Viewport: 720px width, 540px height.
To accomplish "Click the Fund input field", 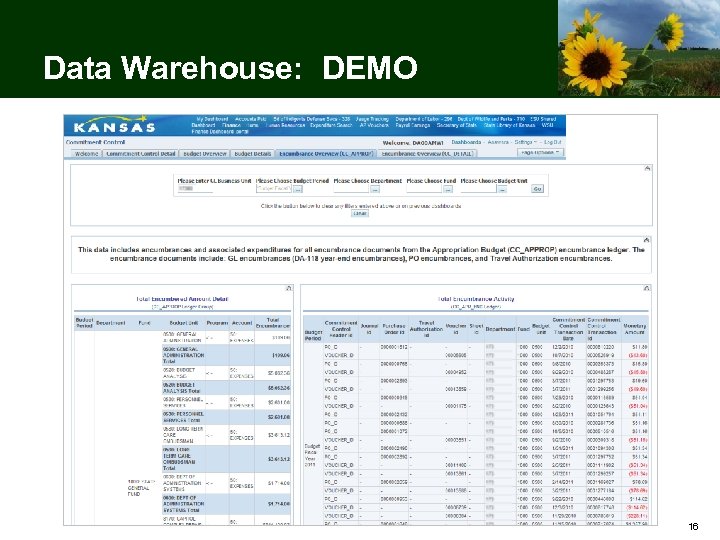I will 425,189.
